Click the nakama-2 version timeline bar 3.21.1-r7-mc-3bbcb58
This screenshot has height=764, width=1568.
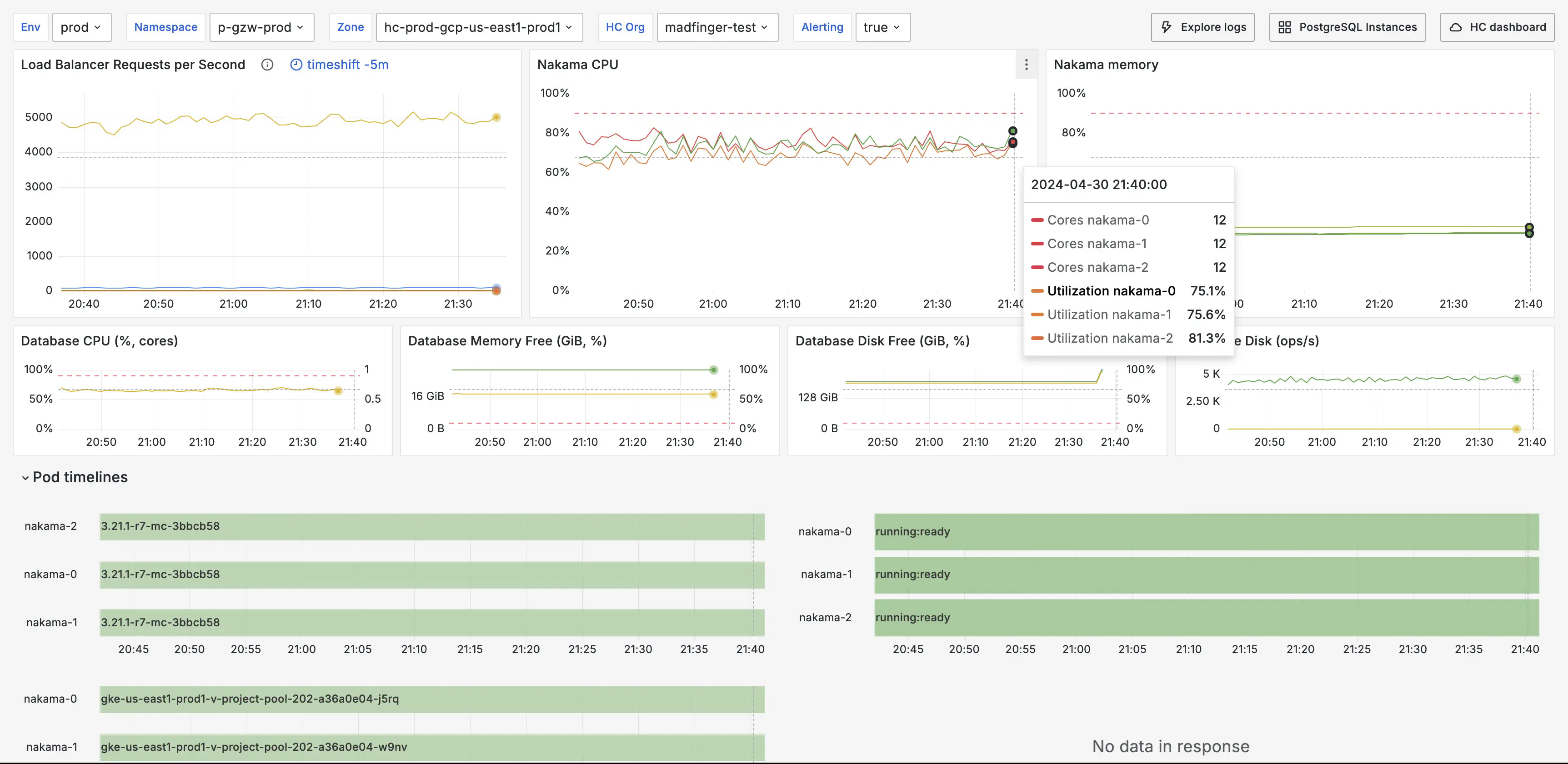click(432, 527)
